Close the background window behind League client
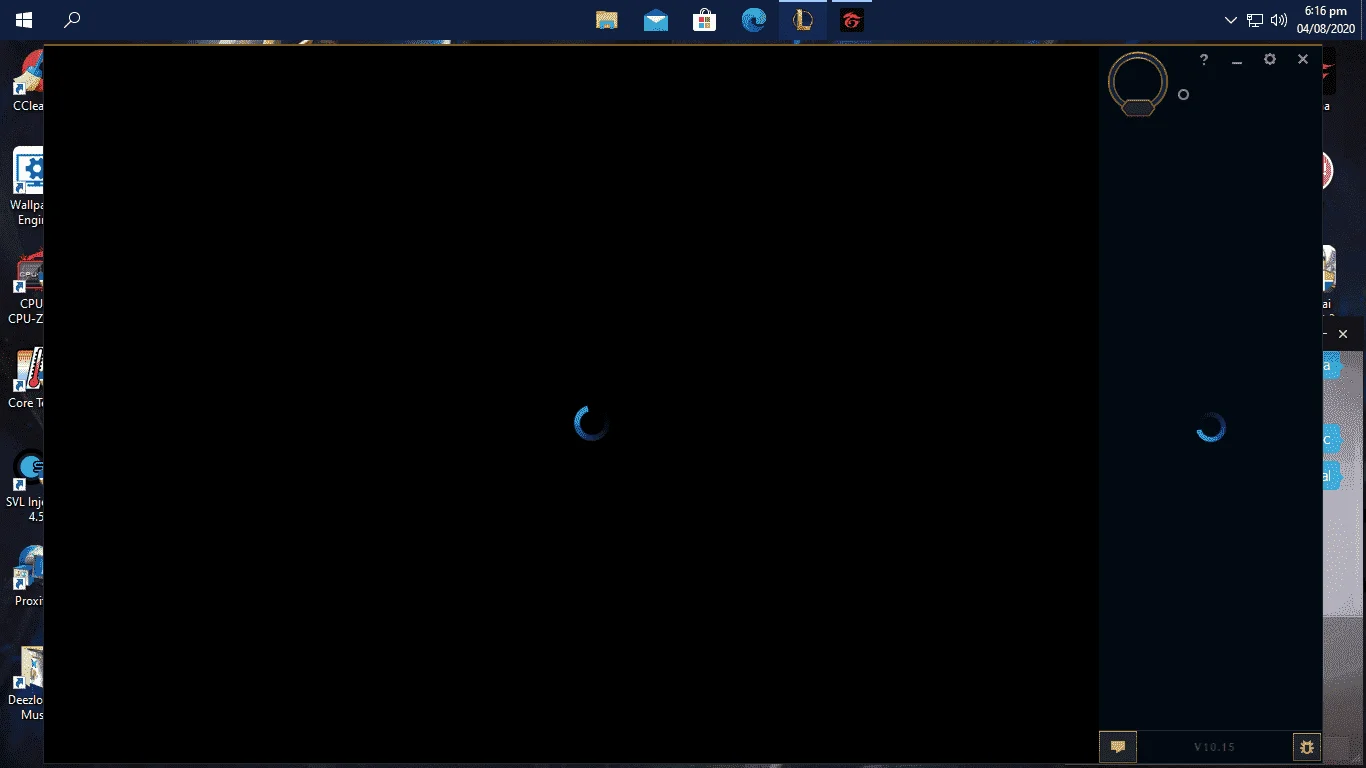 1343,334
